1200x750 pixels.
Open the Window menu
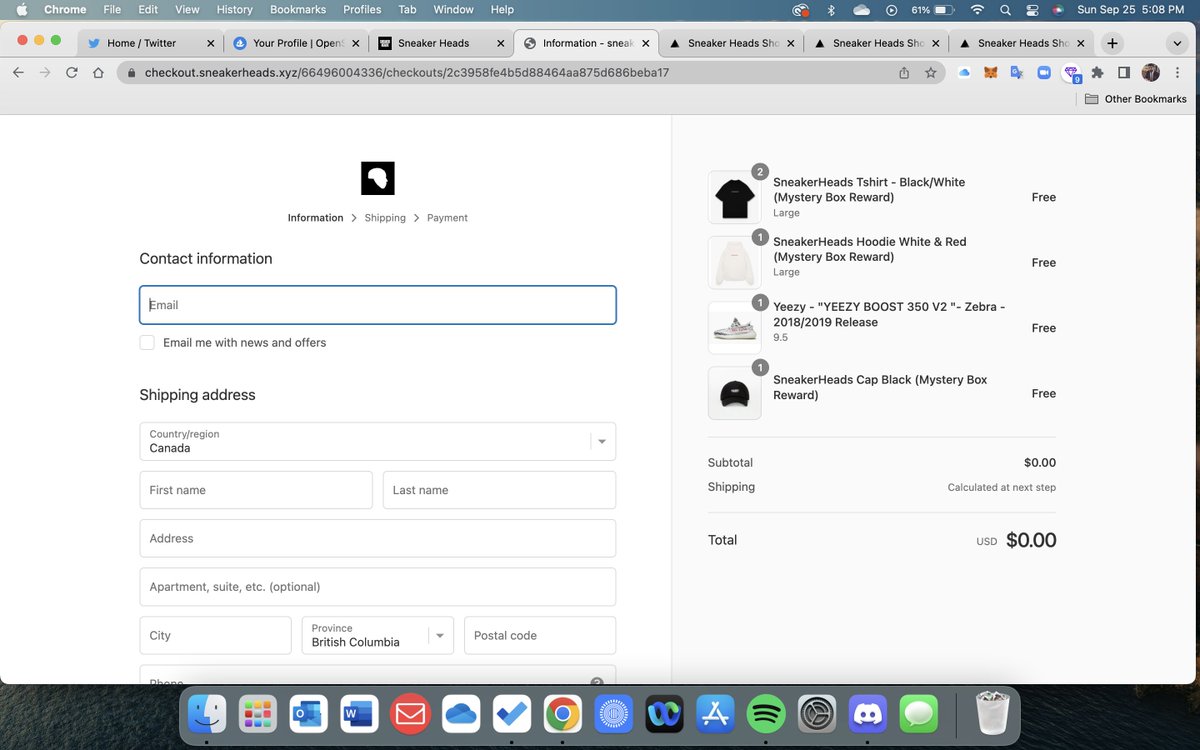click(x=453, y=10)
